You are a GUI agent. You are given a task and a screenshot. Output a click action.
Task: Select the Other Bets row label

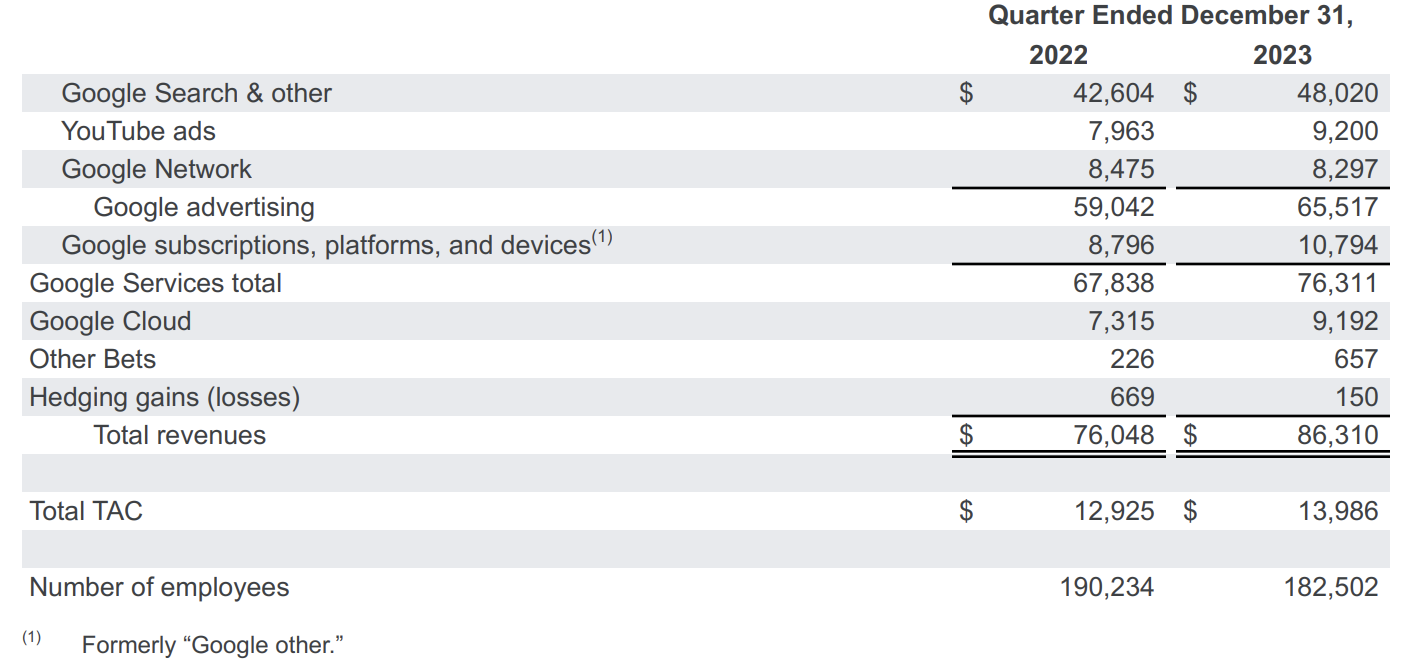[93, 359]
